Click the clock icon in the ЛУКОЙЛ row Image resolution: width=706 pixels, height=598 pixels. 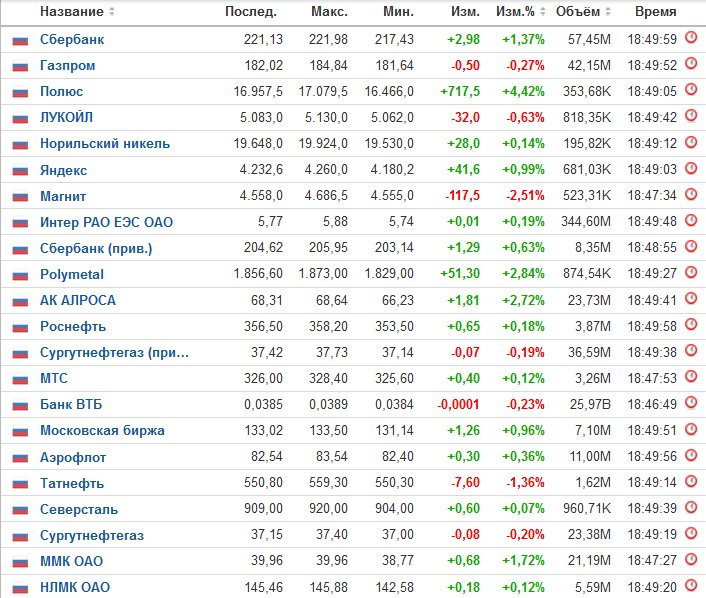click(691, 116)
